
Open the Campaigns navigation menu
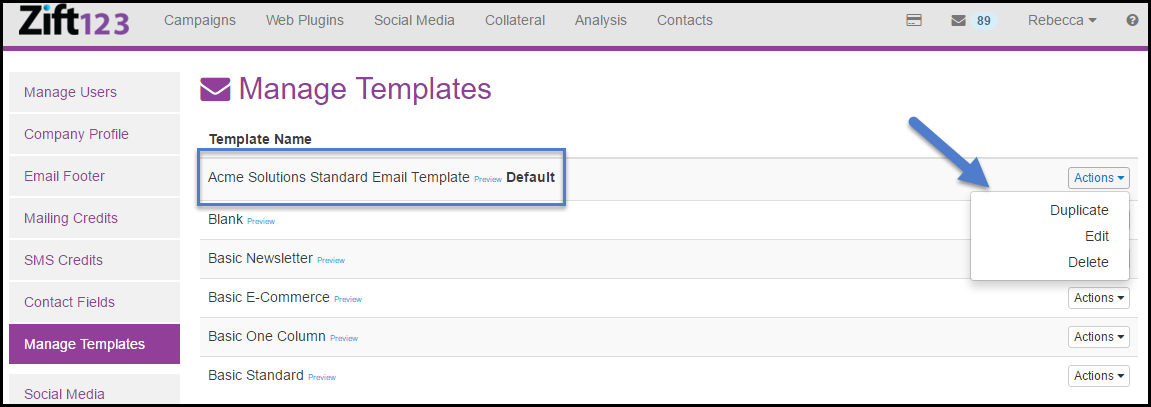click(x=200, y=20)
